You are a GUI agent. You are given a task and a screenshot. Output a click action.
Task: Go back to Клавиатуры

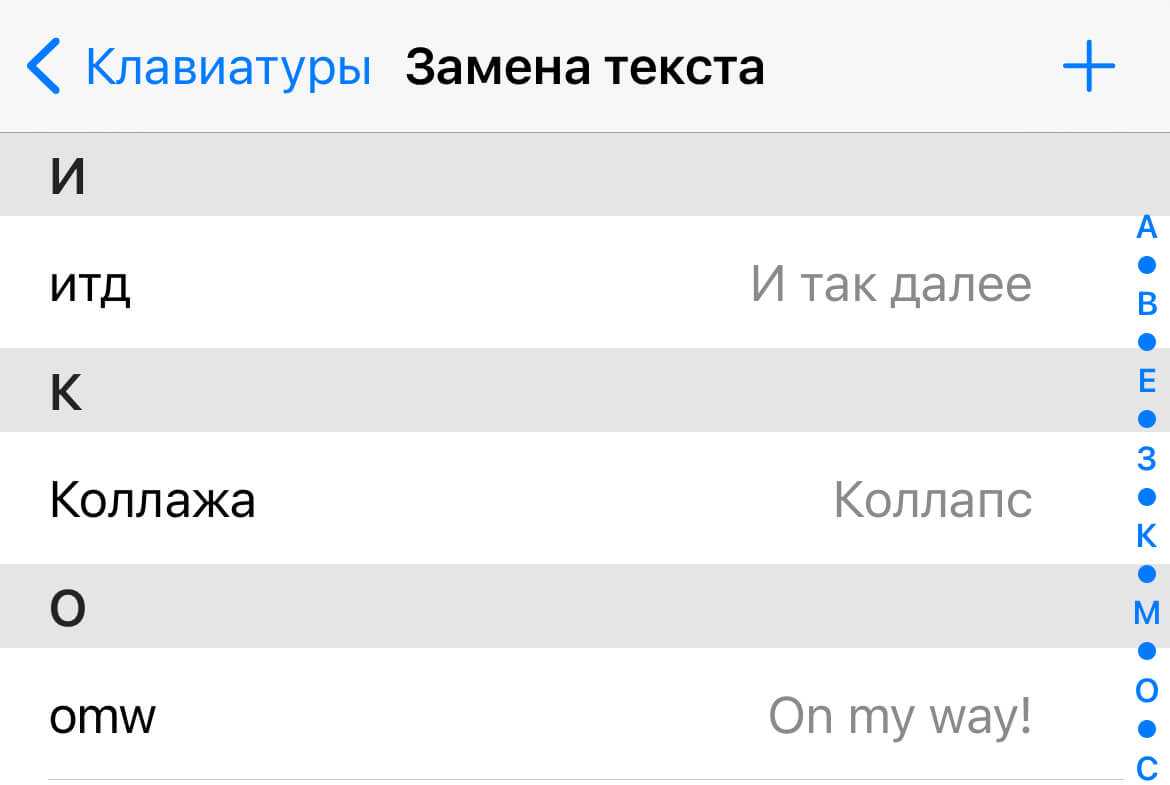[x=228, y=67]
